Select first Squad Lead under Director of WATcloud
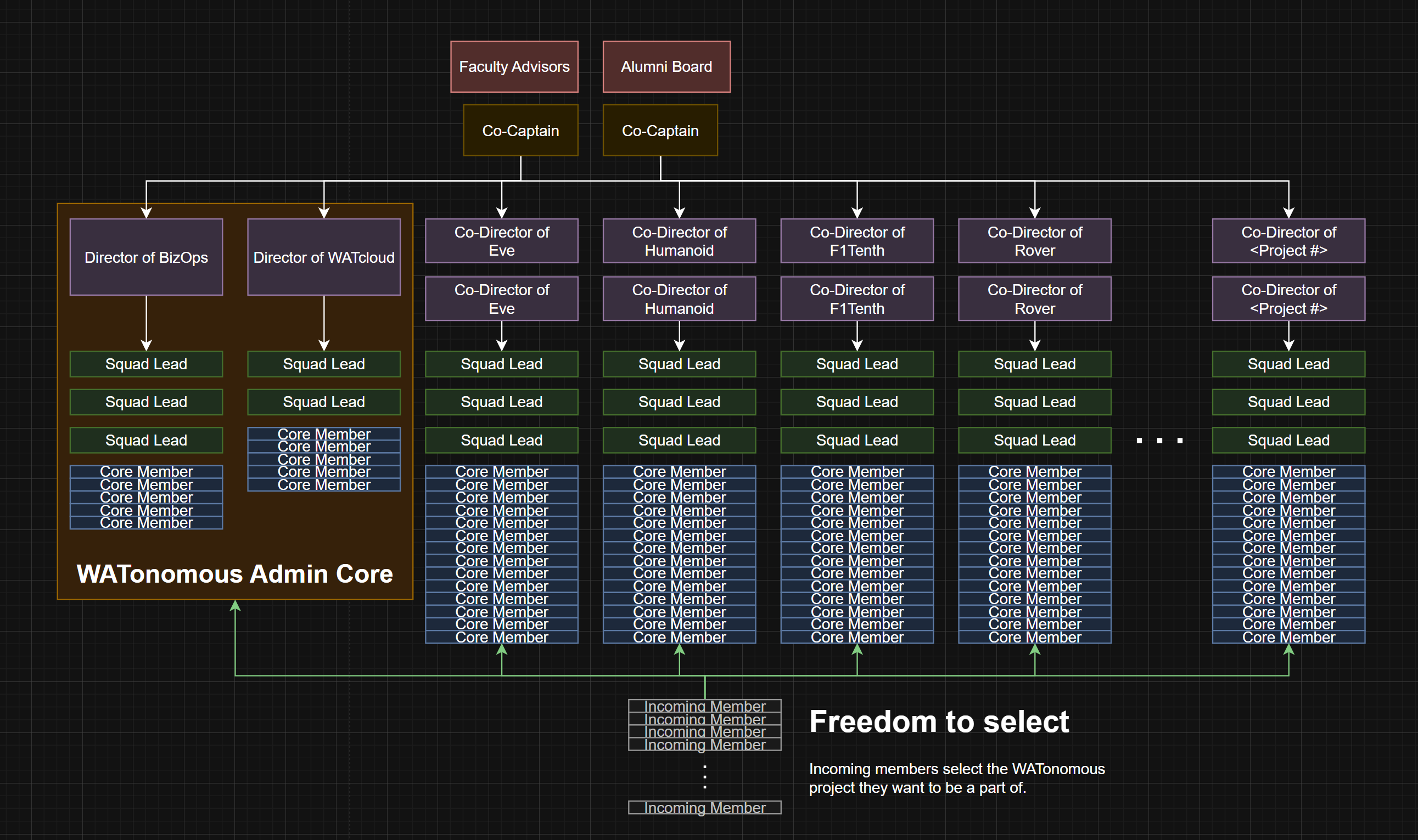Screen dimensions: 1418x840 (x=324, y=364)
